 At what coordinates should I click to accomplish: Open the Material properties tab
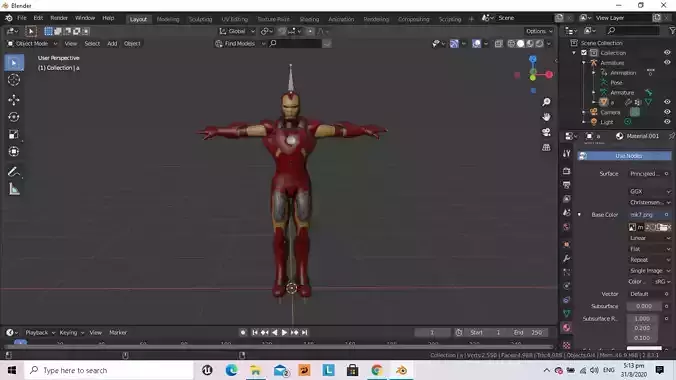[x=566, y=328]
